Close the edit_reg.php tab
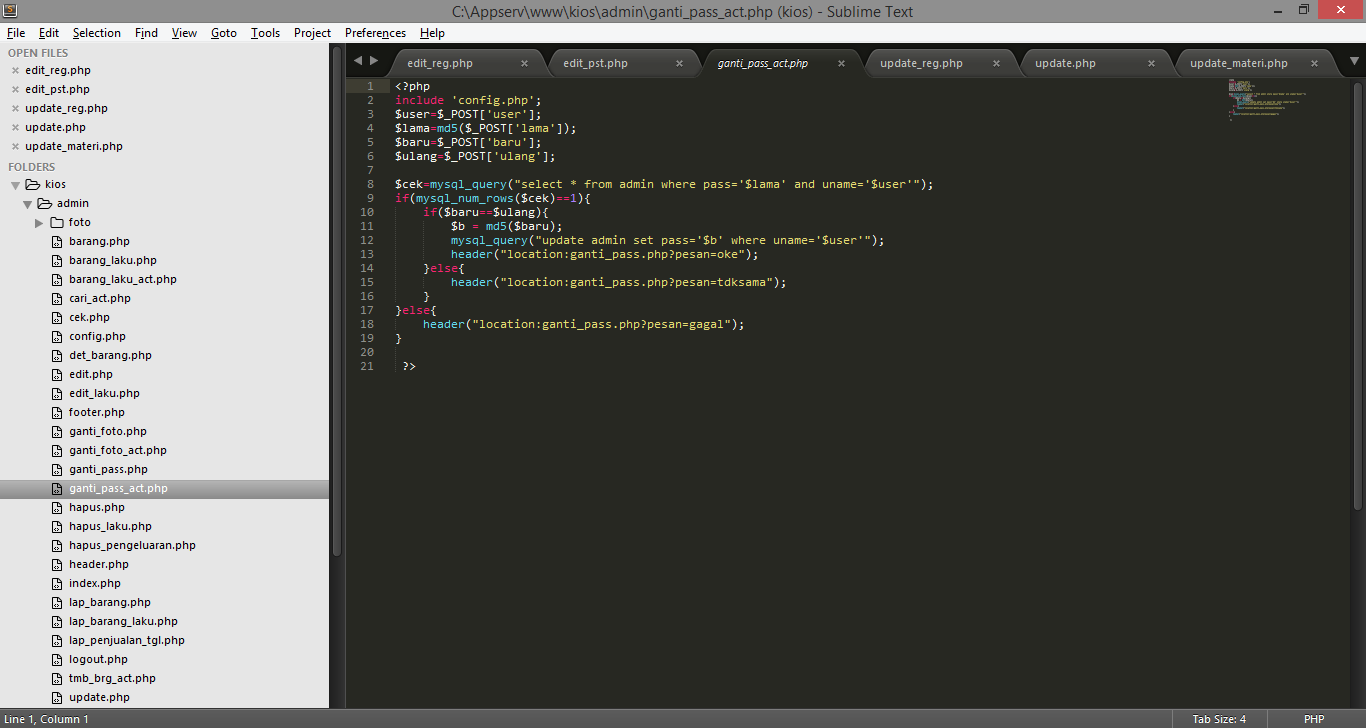1366x728 pixels. coord(524,63)
